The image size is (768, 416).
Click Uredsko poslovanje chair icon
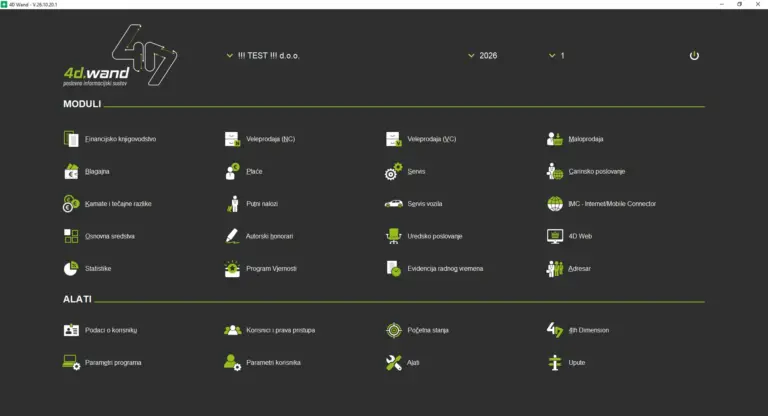coord(393,236)
